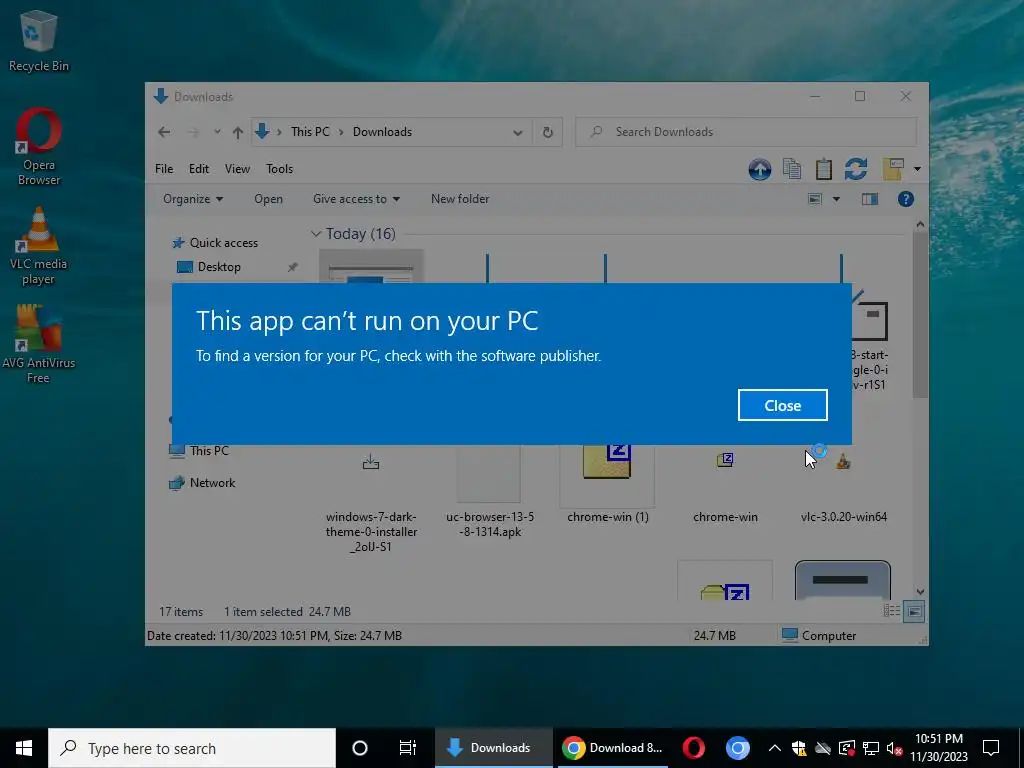Screen dimensions: 1024x768
Task: Open taskbar clock showing 10:51 PM
Action: [x=939, y=748]
